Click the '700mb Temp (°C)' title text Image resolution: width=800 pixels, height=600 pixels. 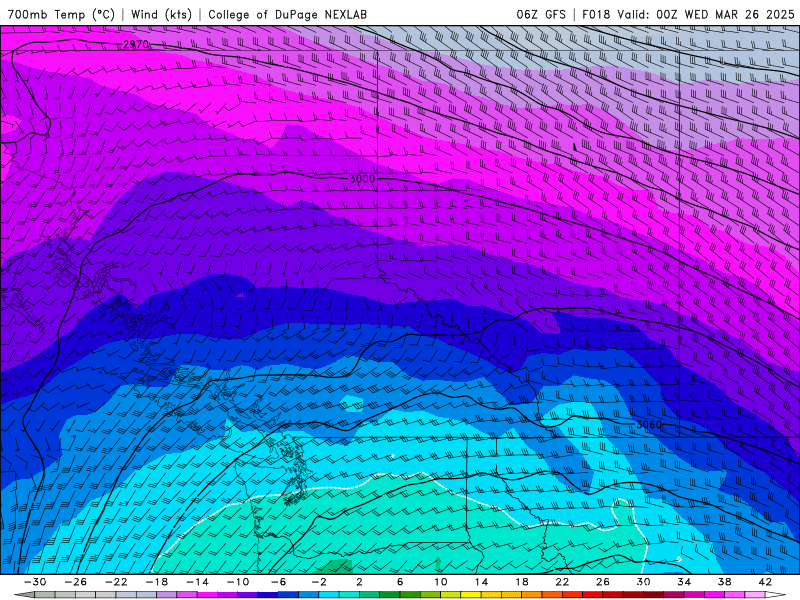61,14
